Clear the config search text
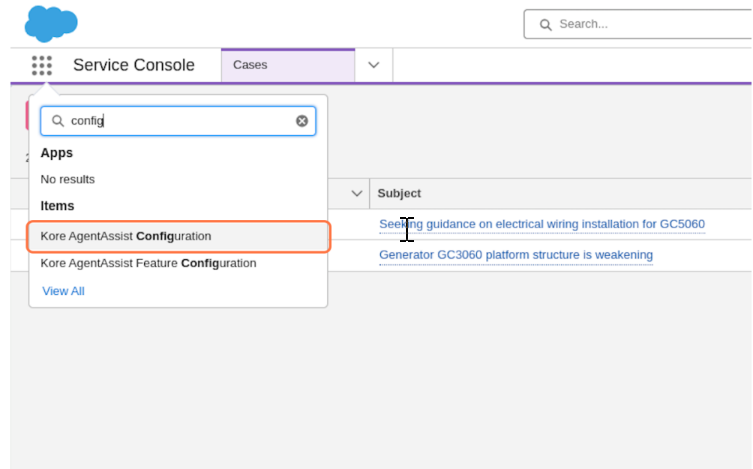753x469 pixels. tap(302, 121)
